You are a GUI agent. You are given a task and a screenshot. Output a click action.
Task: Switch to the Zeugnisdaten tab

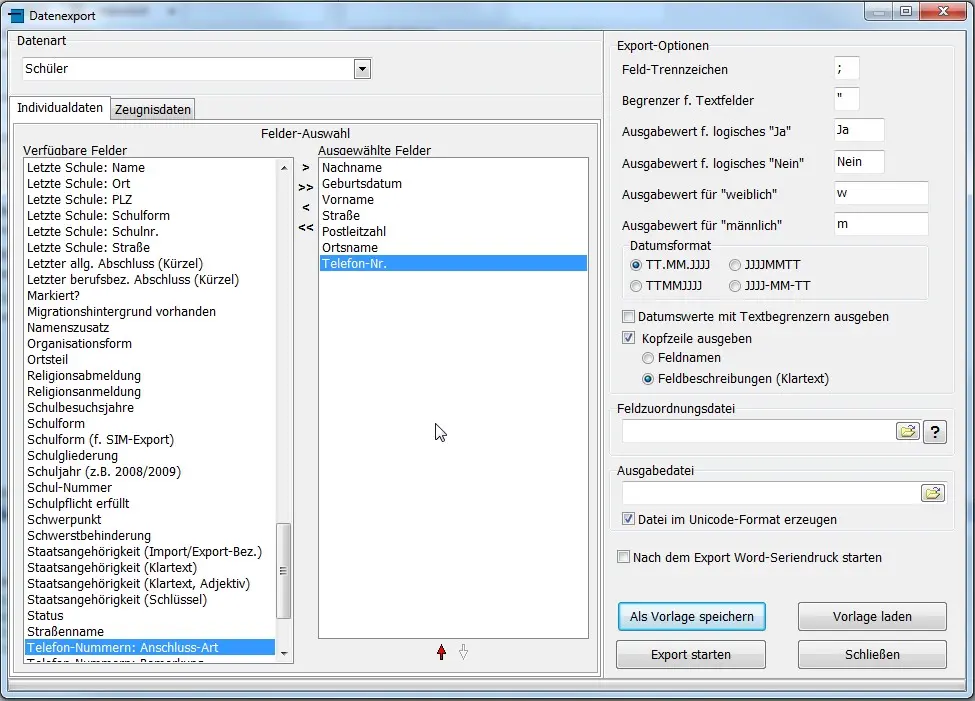click(152, 109)
